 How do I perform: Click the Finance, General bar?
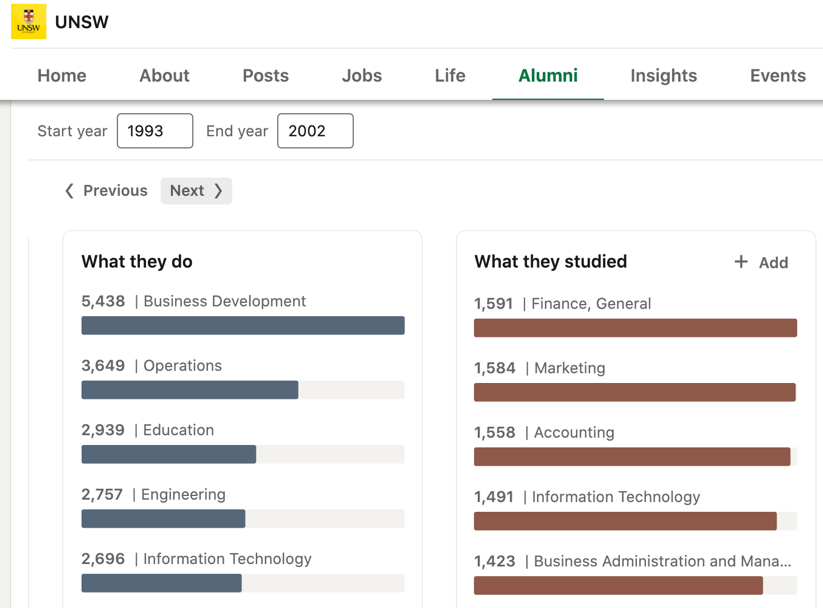click(x=635, y=328)
